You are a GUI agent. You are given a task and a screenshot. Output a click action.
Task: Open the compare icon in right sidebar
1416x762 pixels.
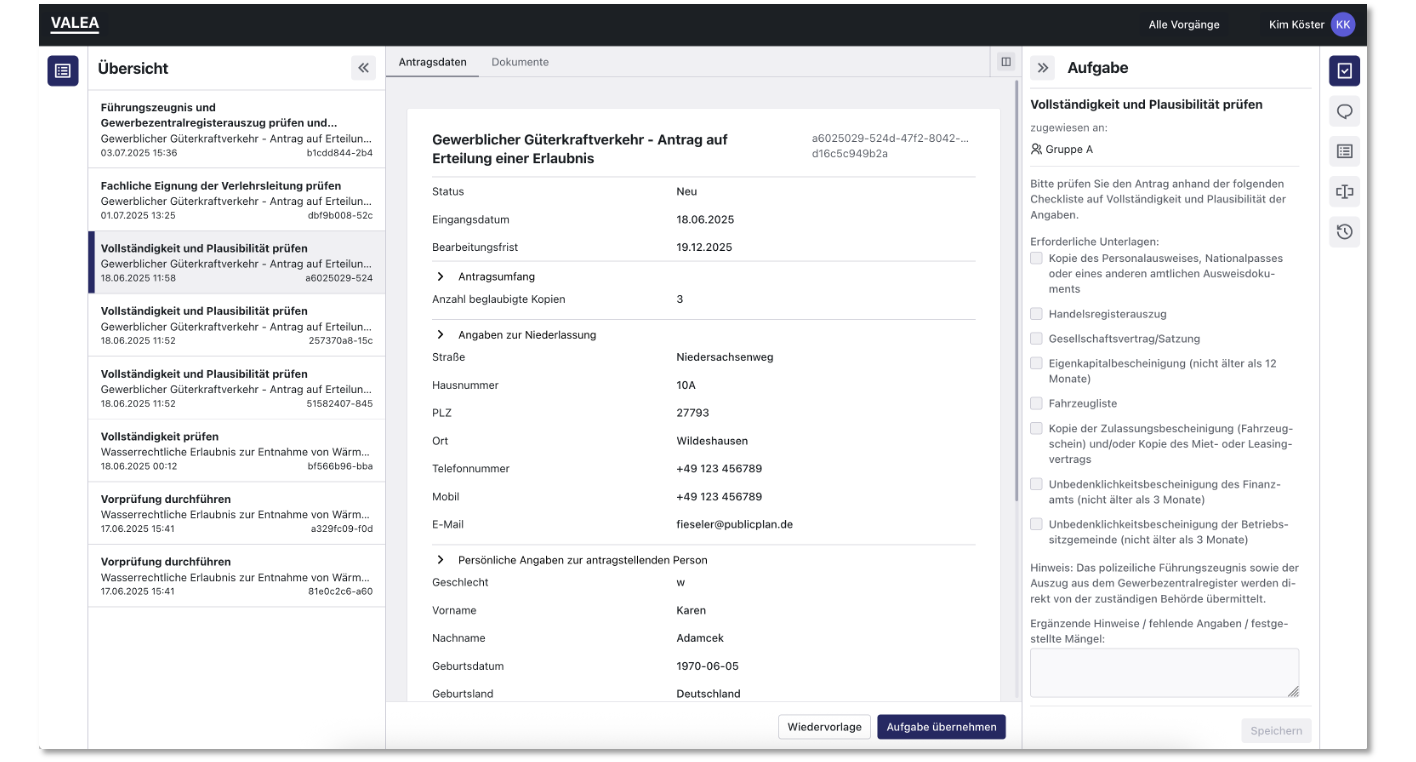pyautogui.click(x=1344, y=192)
